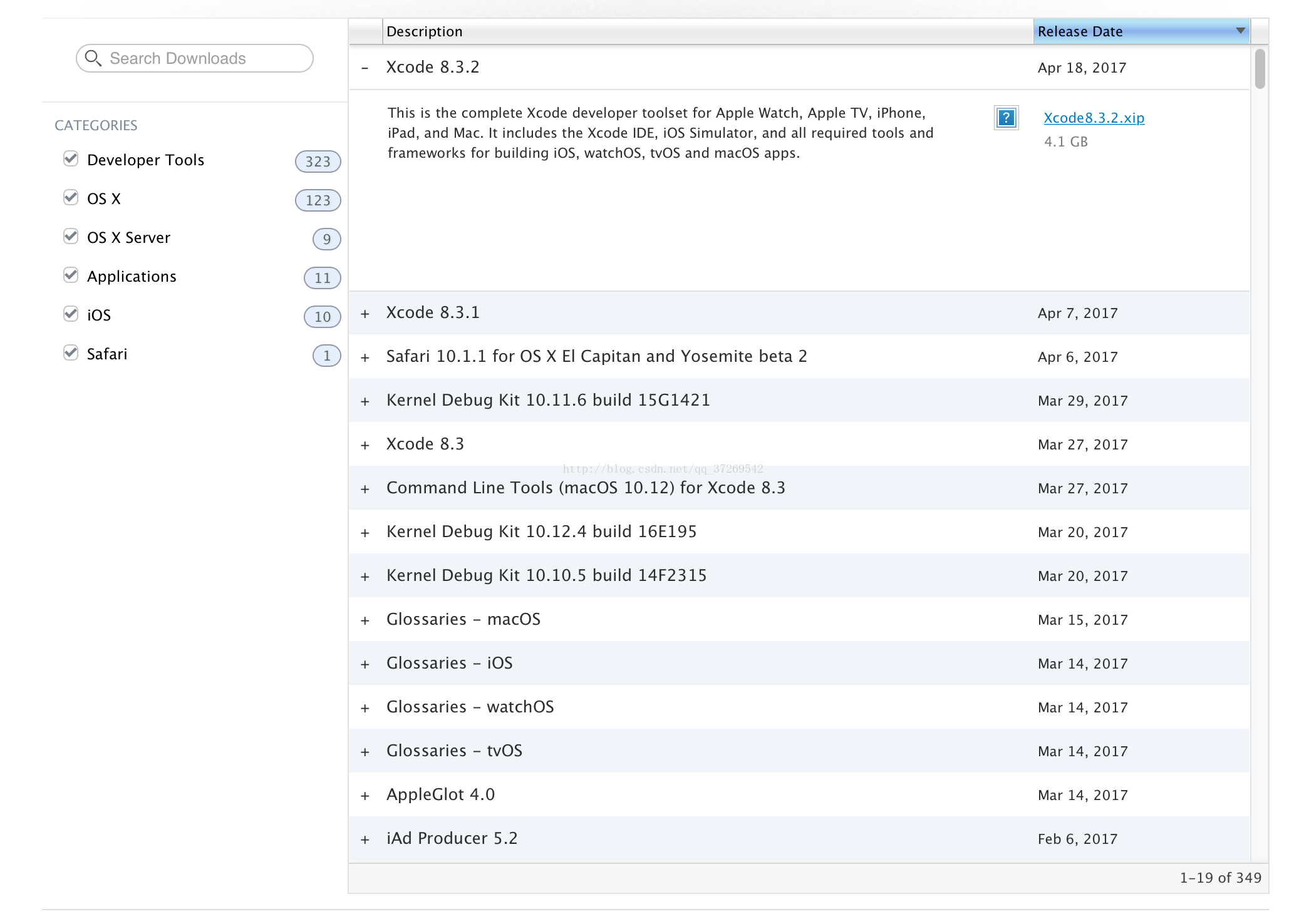
Task: Click the vertical scrollbar thumb
Action: tap(1260, 69)
